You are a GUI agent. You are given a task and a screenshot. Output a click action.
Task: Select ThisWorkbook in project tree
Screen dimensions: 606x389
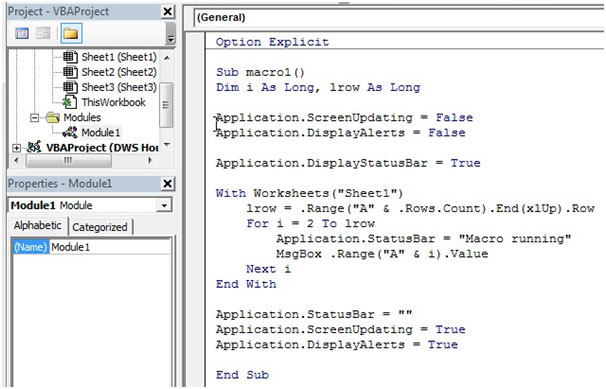click(113, 102)
